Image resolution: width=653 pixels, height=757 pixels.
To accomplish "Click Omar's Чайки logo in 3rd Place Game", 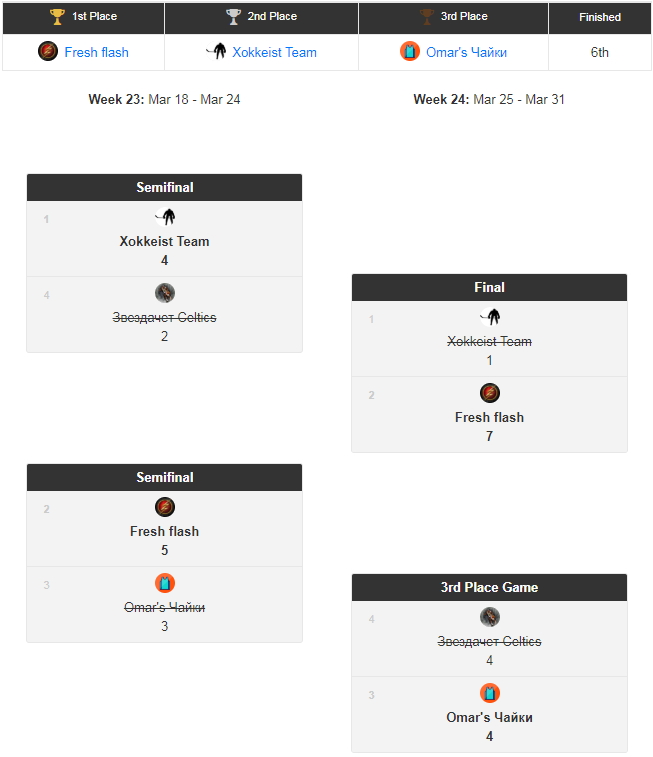I will click(x=489, y=693).
